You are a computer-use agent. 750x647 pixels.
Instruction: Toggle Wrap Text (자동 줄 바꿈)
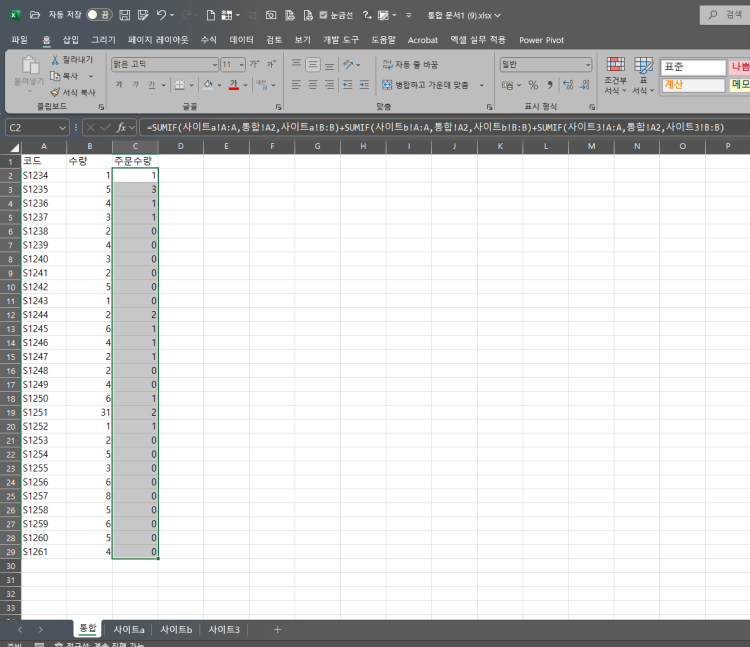pos(410,64)
